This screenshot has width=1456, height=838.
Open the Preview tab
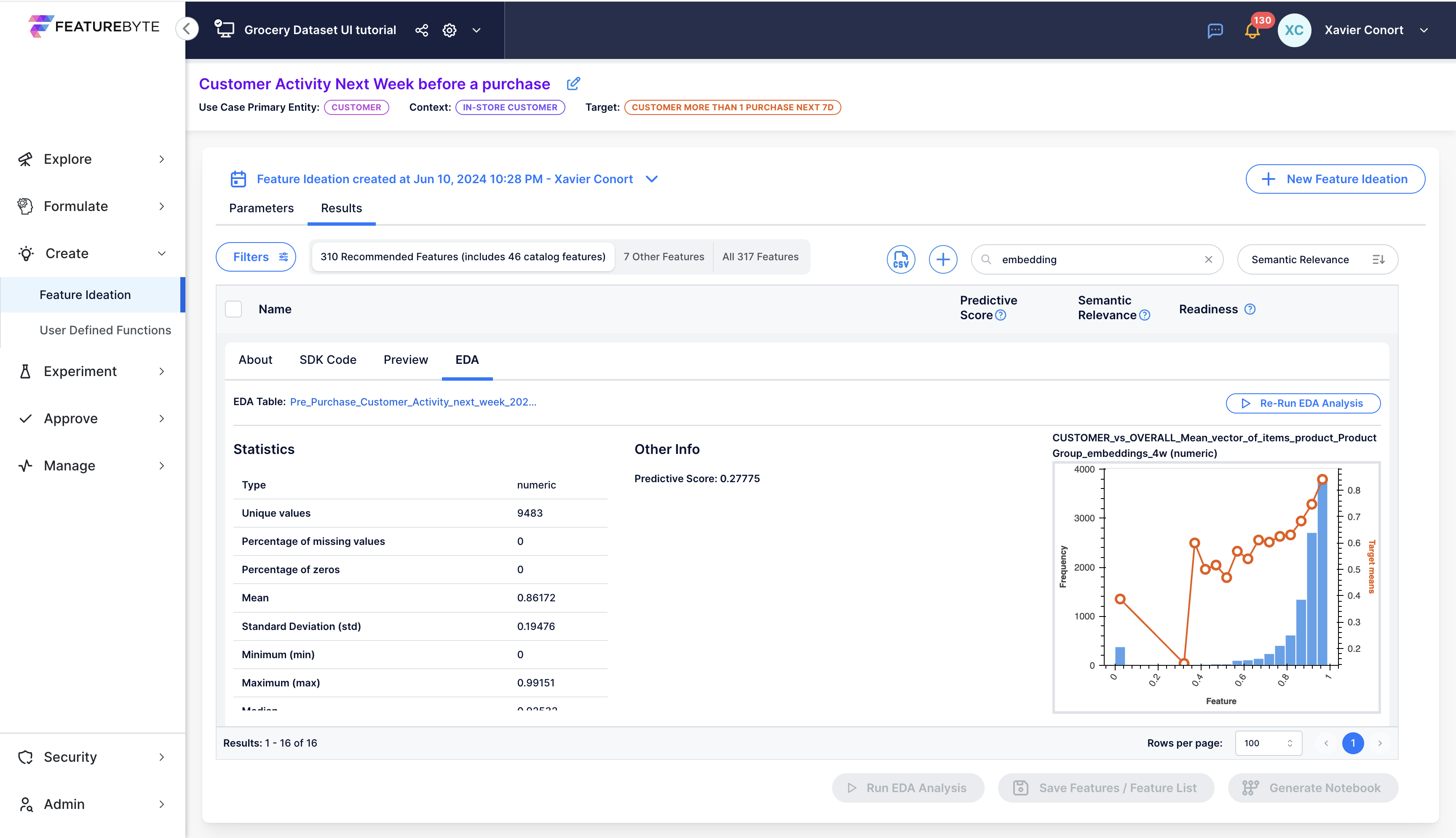click(x=405, y=360)
